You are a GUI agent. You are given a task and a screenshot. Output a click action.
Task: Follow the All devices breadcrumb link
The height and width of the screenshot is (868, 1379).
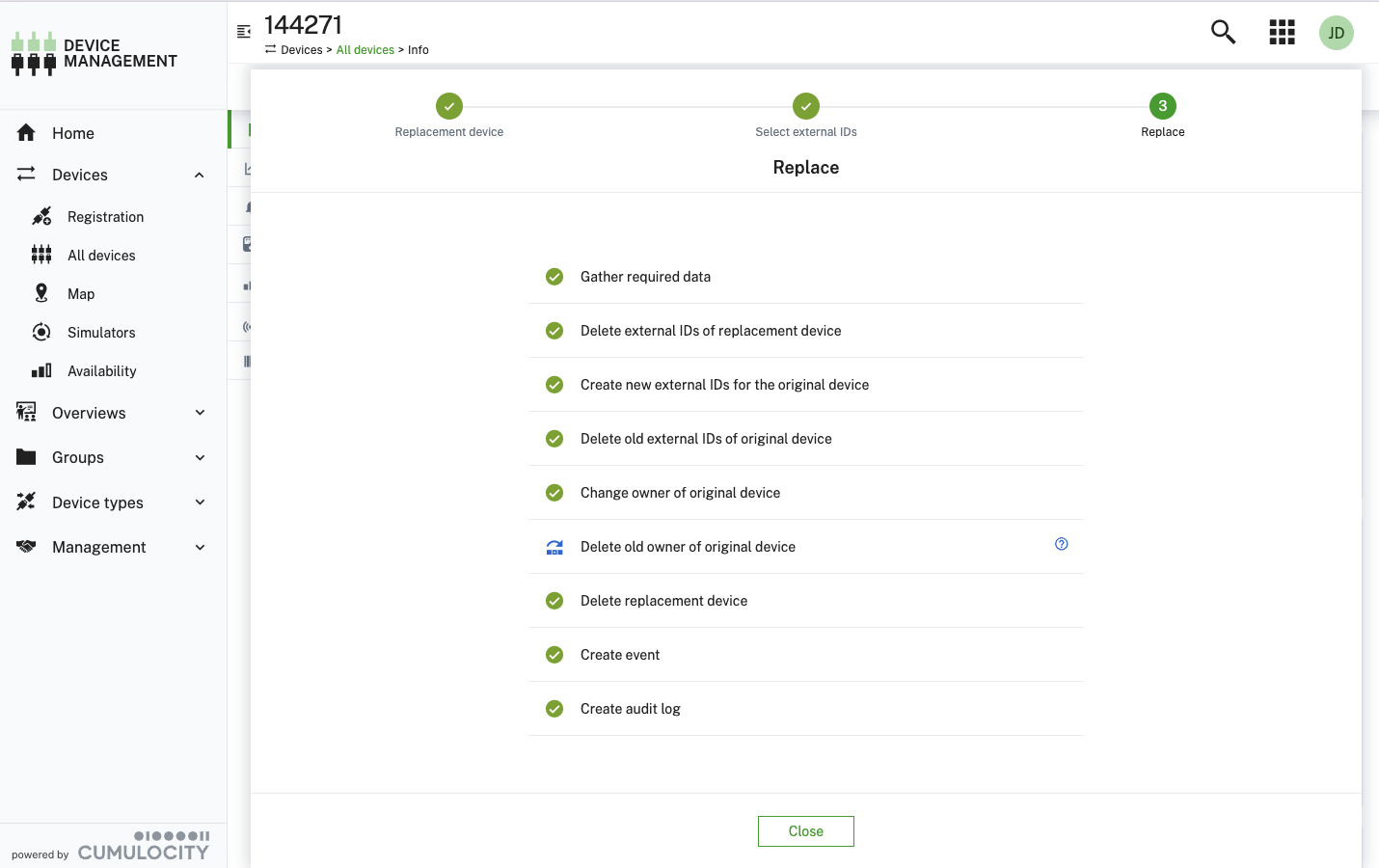coord(365,49)
